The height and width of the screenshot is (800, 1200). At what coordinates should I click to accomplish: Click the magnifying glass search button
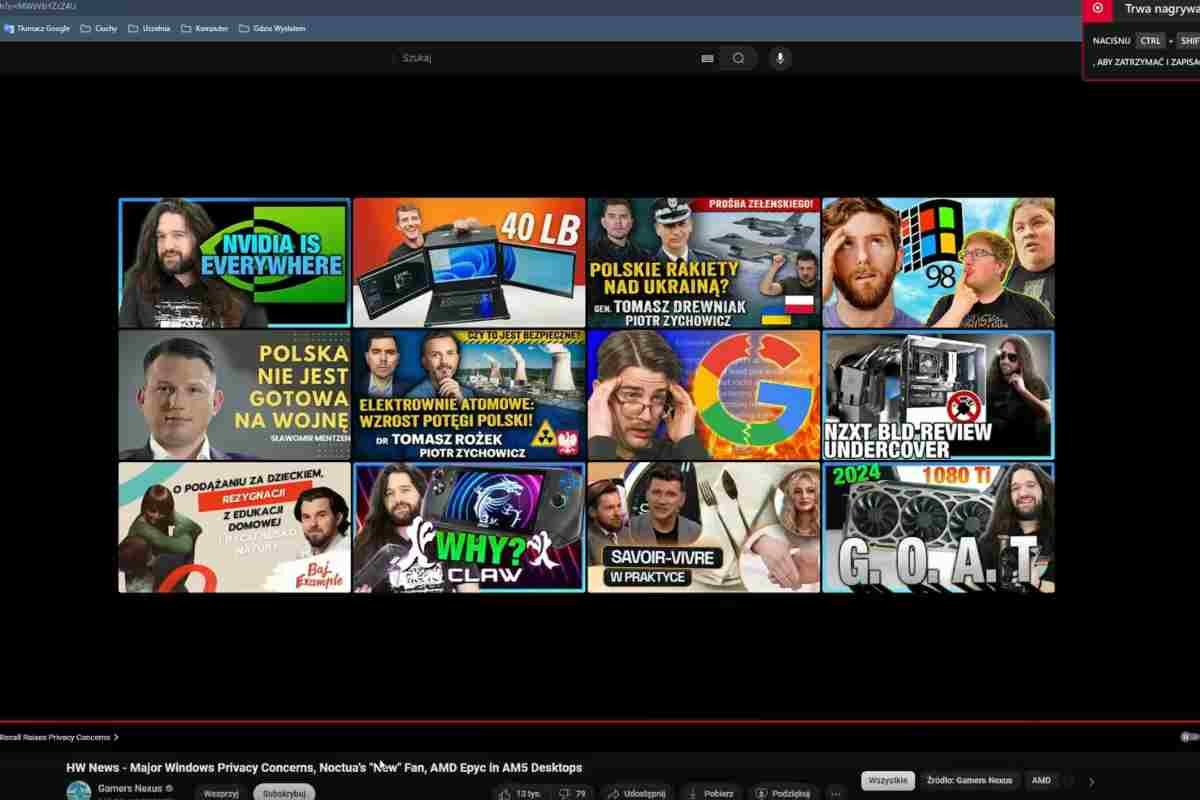point(738,58)
